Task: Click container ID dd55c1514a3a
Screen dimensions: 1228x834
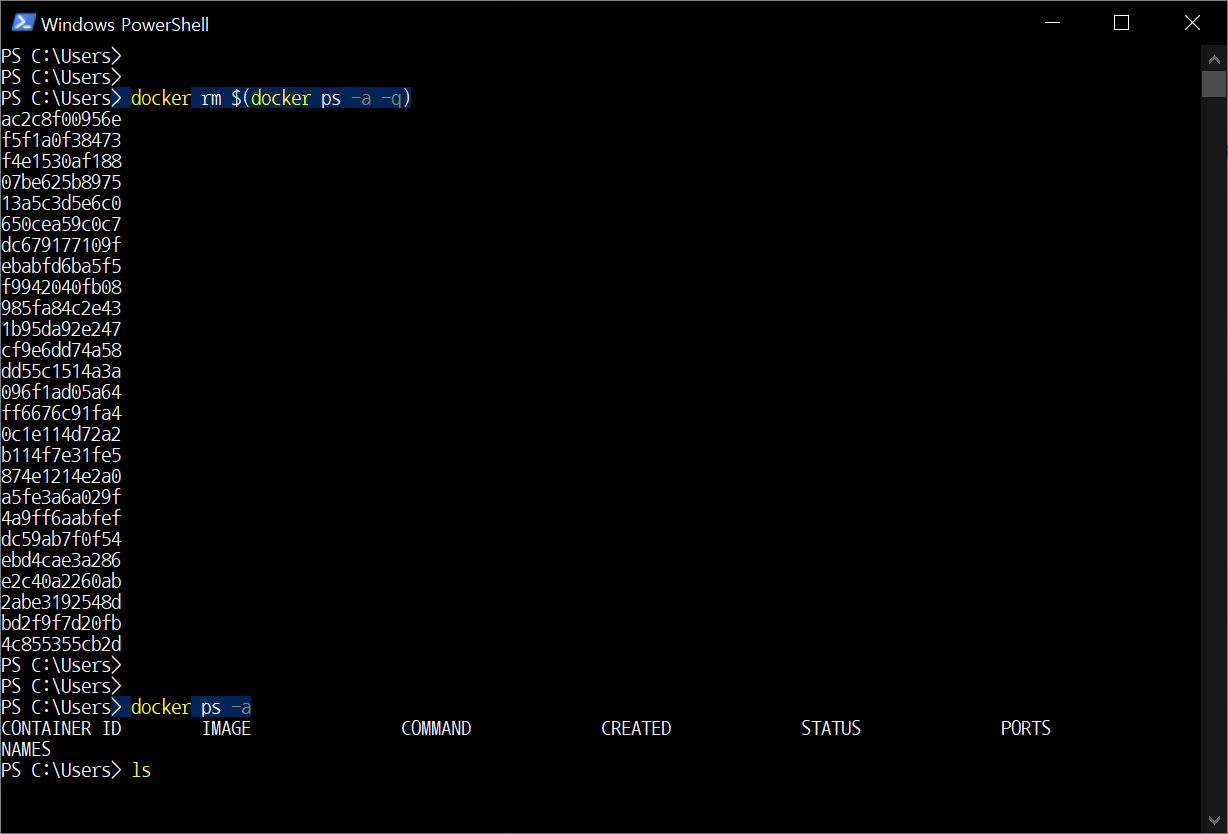Action: pos(62,371)
